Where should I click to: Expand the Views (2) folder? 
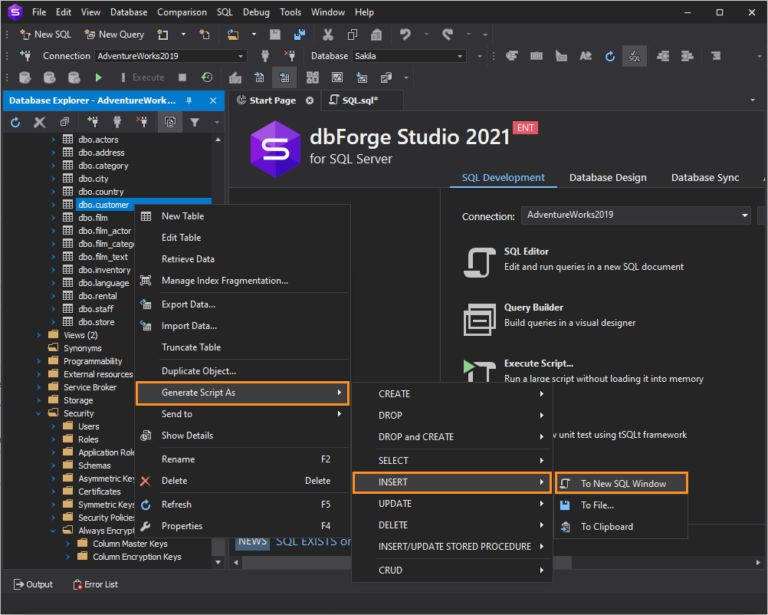pyautogui.click(x=40, y=335)
